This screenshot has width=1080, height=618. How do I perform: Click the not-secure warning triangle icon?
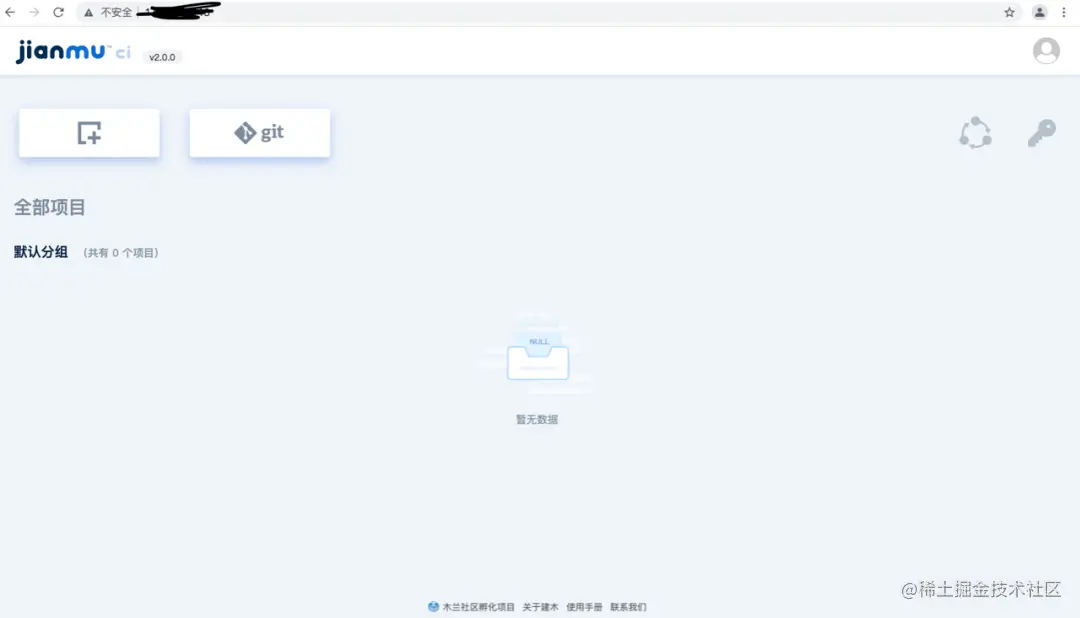click(x=89, y=12)
